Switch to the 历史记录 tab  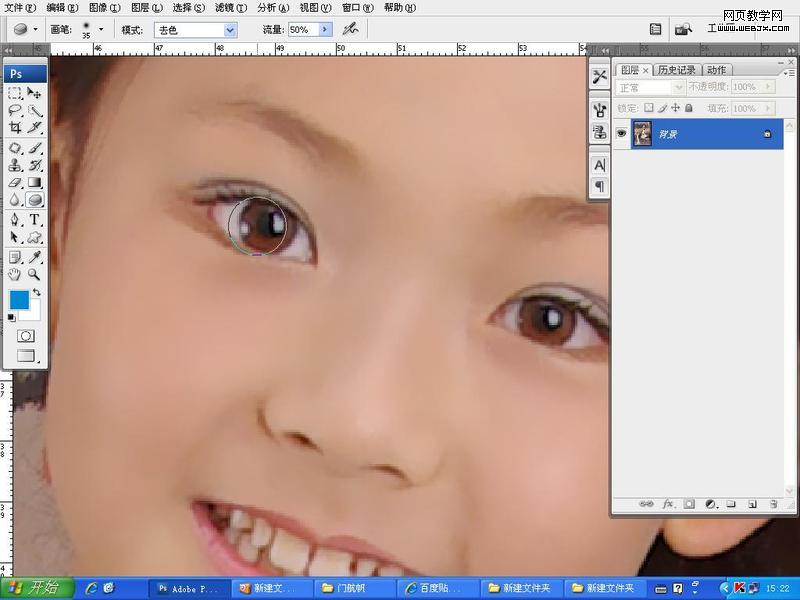click(678, 69)
